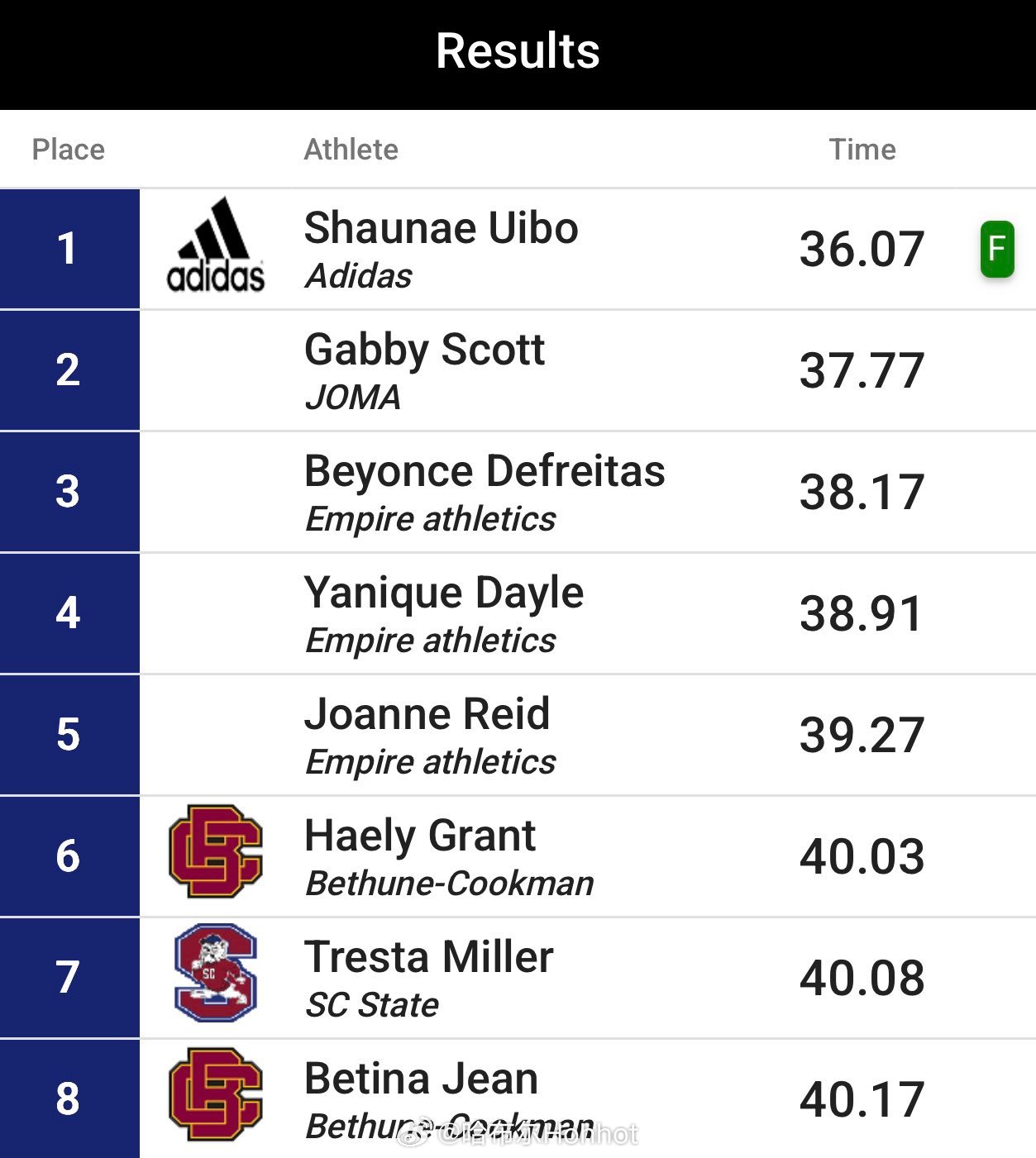The height and width of the screenshot is (1158, 1036).
Task: Open Joanne Reid's result entry
Action: pos(427,714)
